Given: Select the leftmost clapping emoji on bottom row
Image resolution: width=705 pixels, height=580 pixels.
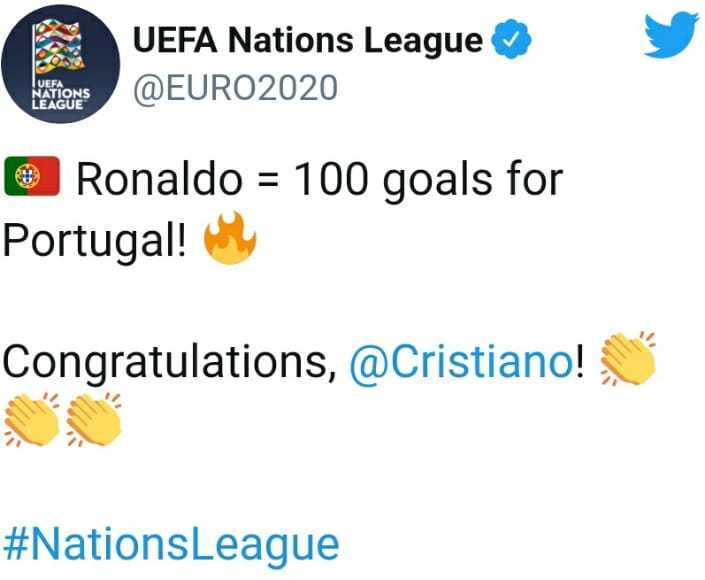Looking at the screenshot, I should (31, 419).
